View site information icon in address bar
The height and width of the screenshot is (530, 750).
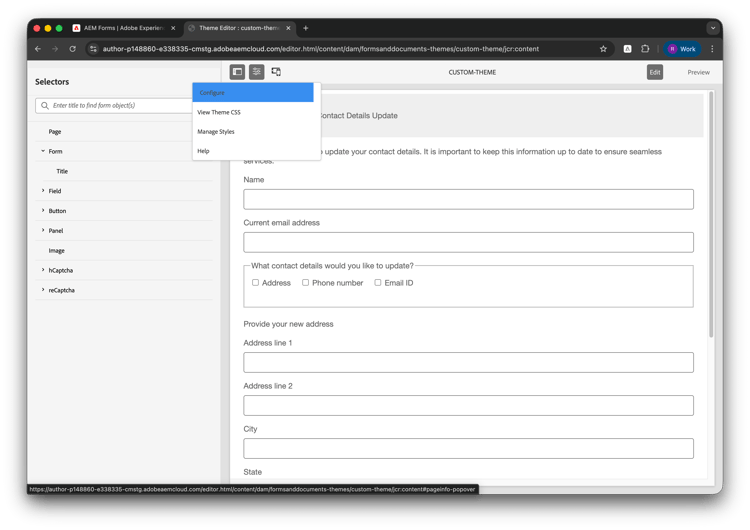click(93, 49)
